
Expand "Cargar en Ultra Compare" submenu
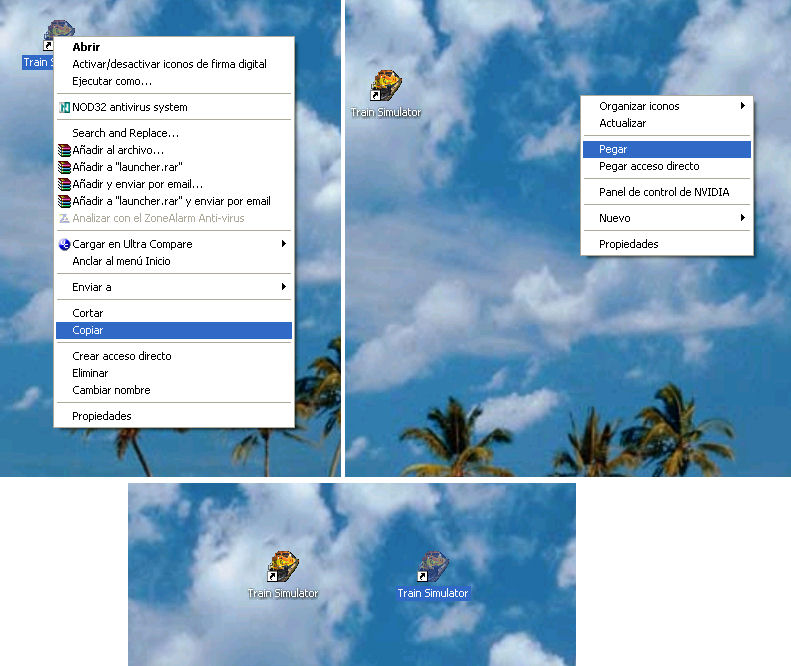point(284,244)
